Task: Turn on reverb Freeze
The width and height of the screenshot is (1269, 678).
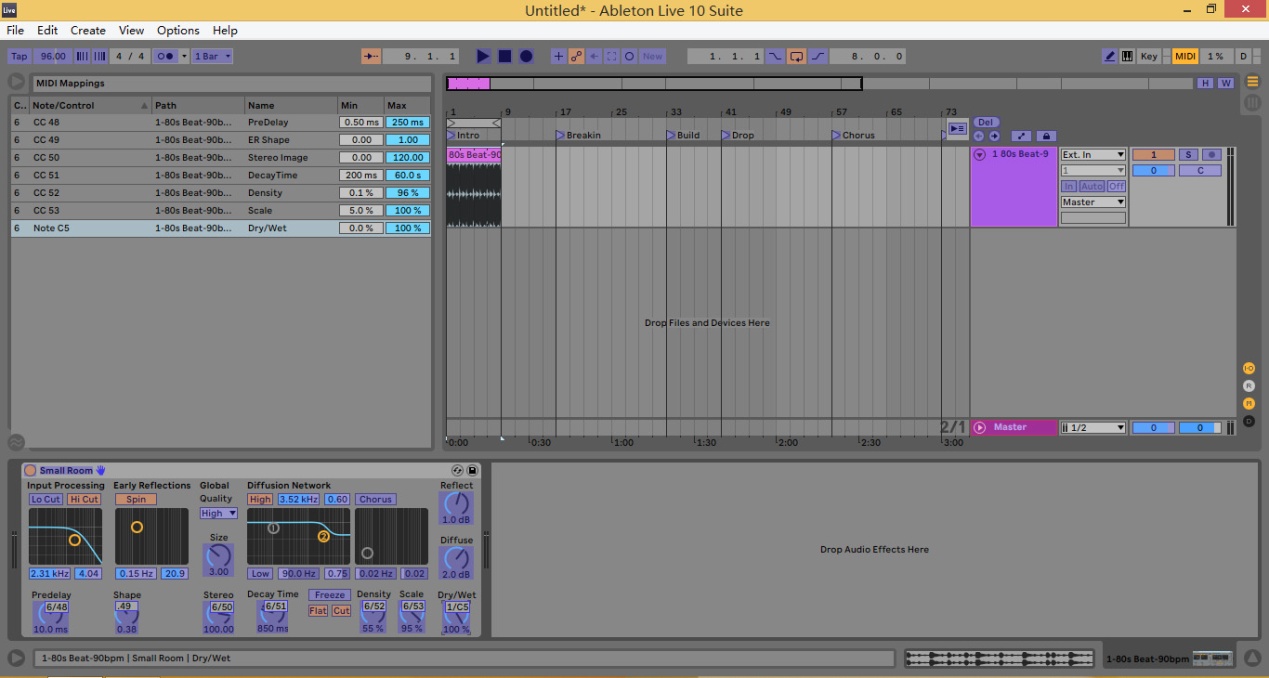Action: pos(329,595)
